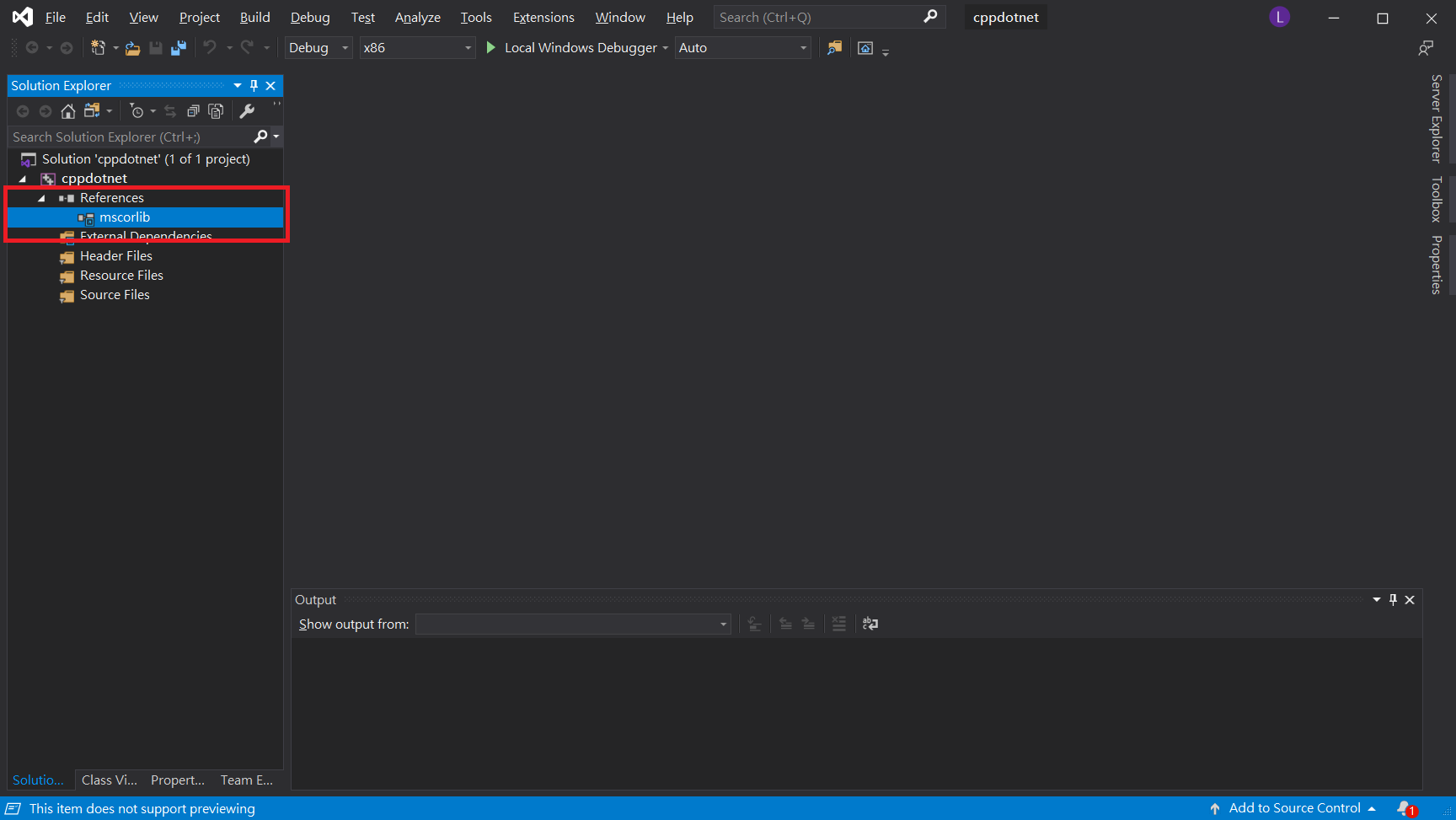The height and width of the screenshot is (820, 1456).
Task: Click the Navigate Backward toolbar icon
Action: 32,48
